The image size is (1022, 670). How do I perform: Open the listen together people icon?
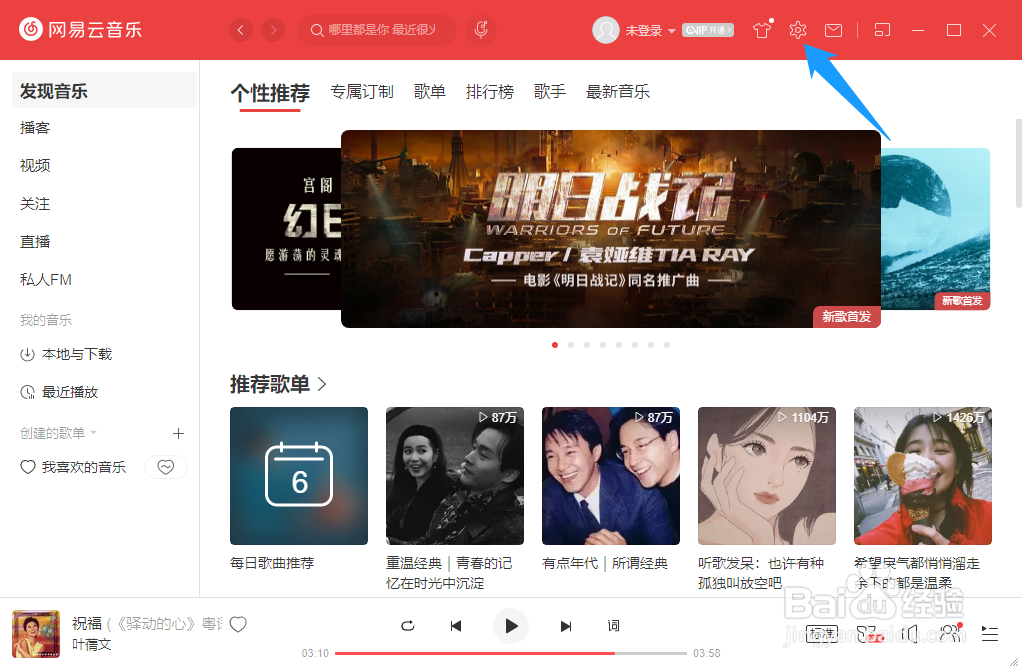coord(951,633)
